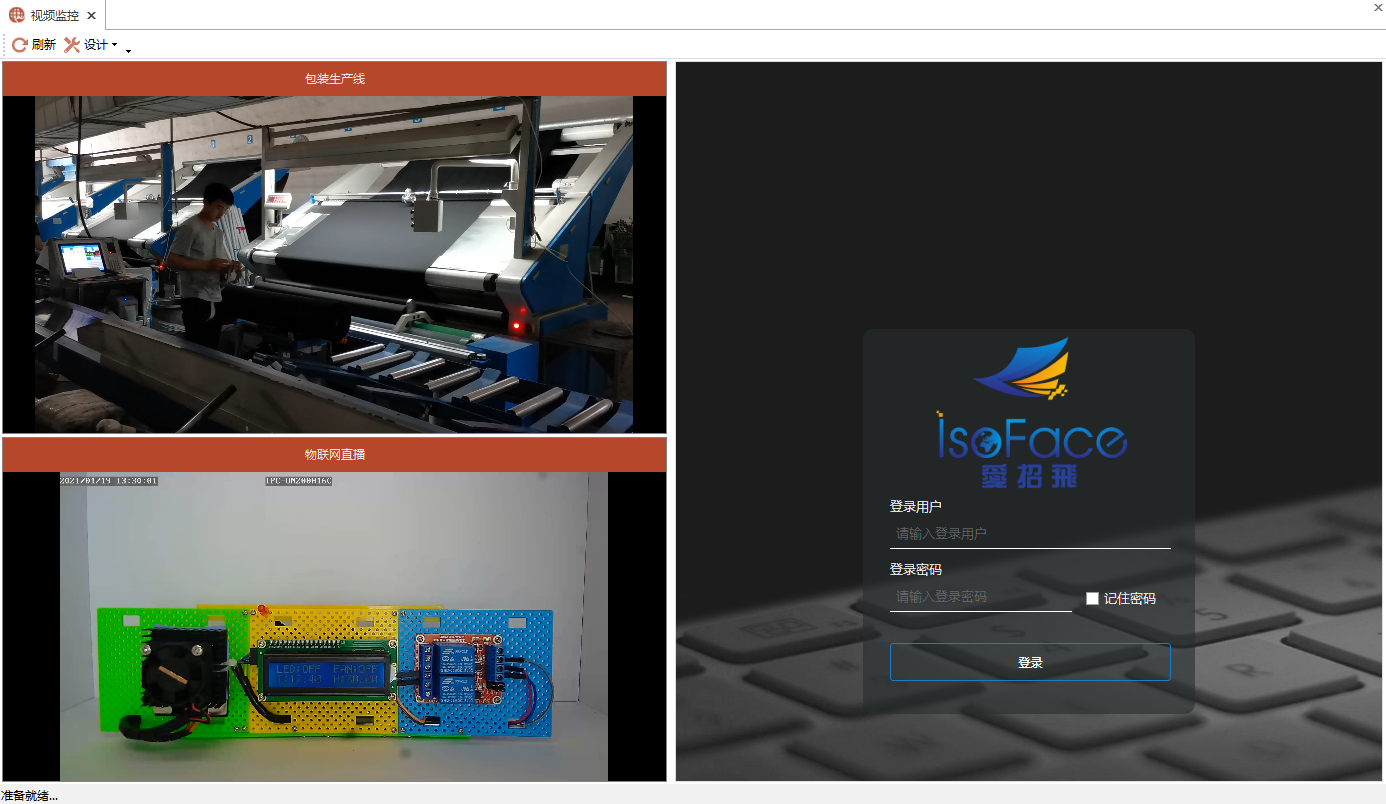Expand the 设计 dropdown arrow

pyautogui.click(x=114, y=45)
